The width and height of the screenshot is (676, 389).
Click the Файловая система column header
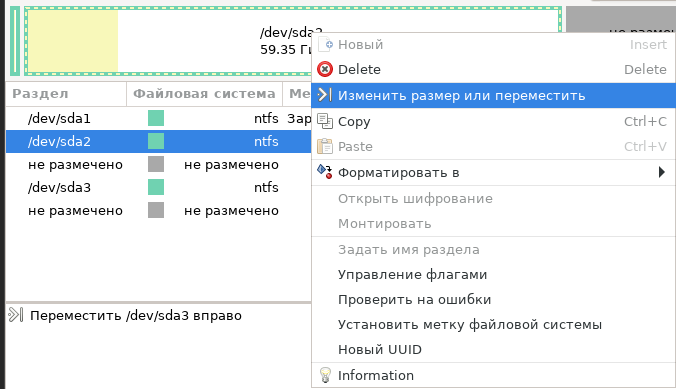[204, 94]
